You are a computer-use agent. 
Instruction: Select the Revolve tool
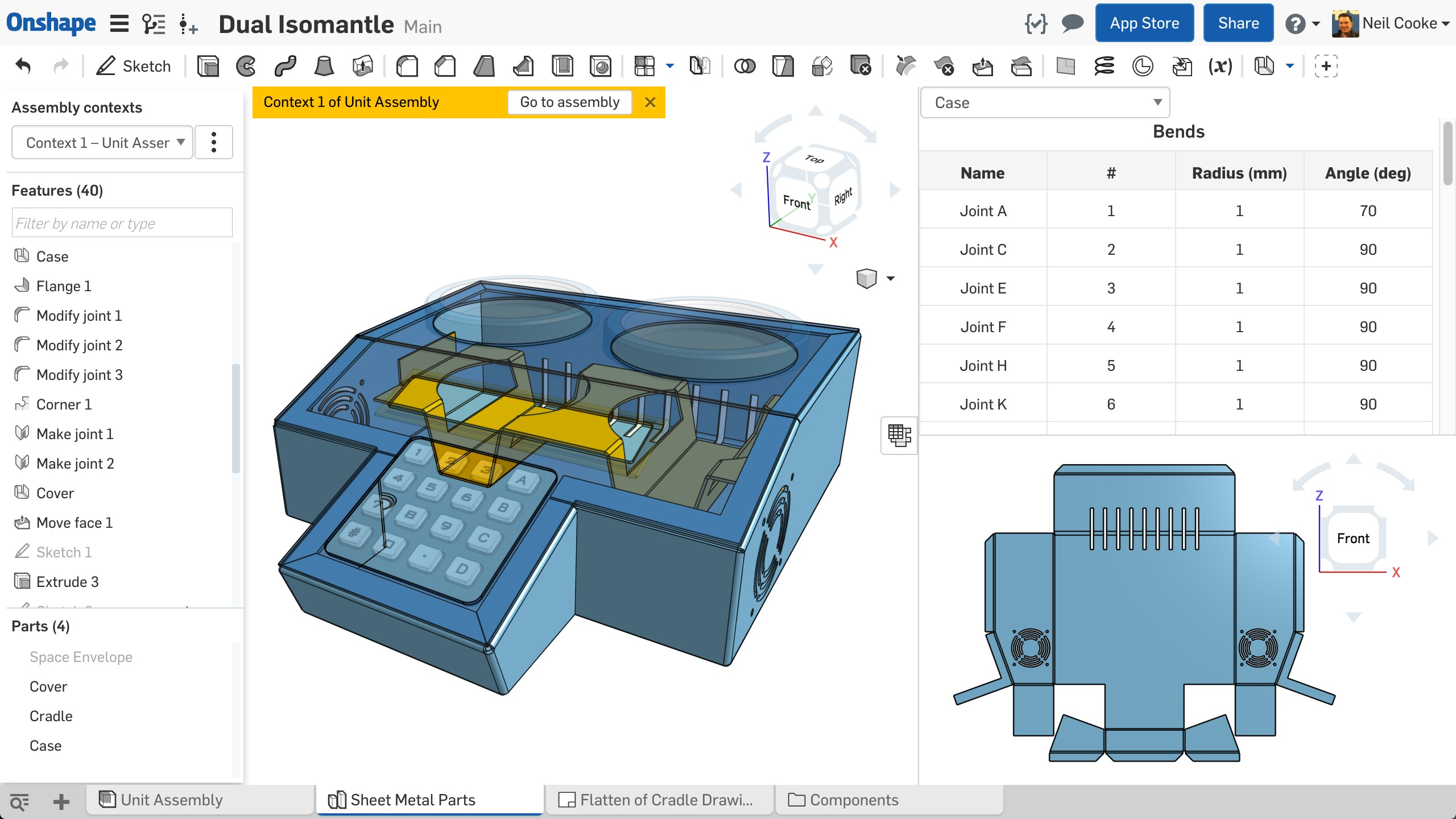tap(246, 67)
